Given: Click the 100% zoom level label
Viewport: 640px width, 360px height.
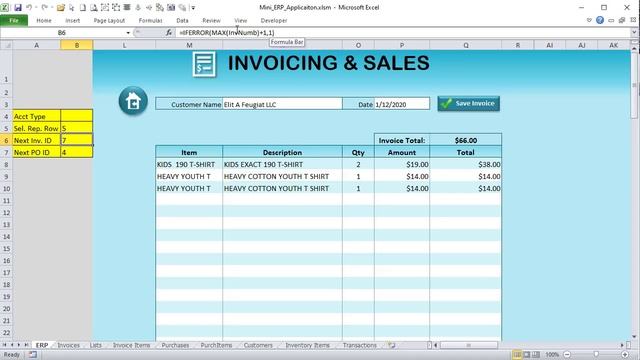Looking at the screenshot, I should pos(552,355).
